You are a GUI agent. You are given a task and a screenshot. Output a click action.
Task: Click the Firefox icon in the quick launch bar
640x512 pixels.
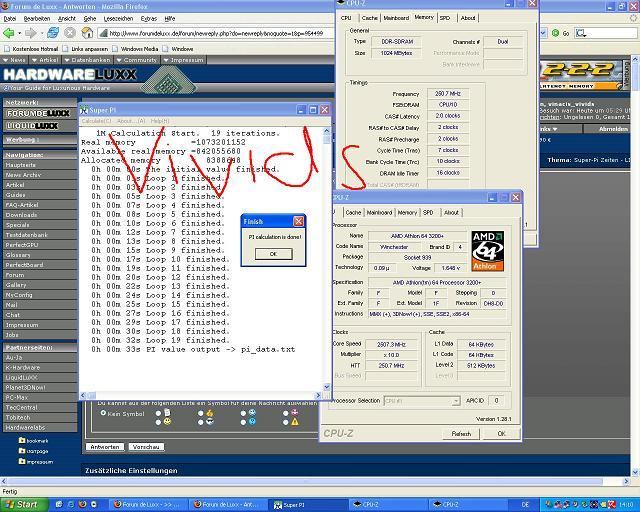(x=82, y=504)
